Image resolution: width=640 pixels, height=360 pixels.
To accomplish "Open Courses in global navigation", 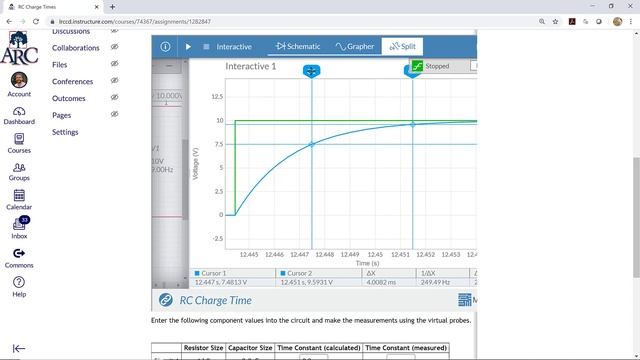I will point(19,144).
